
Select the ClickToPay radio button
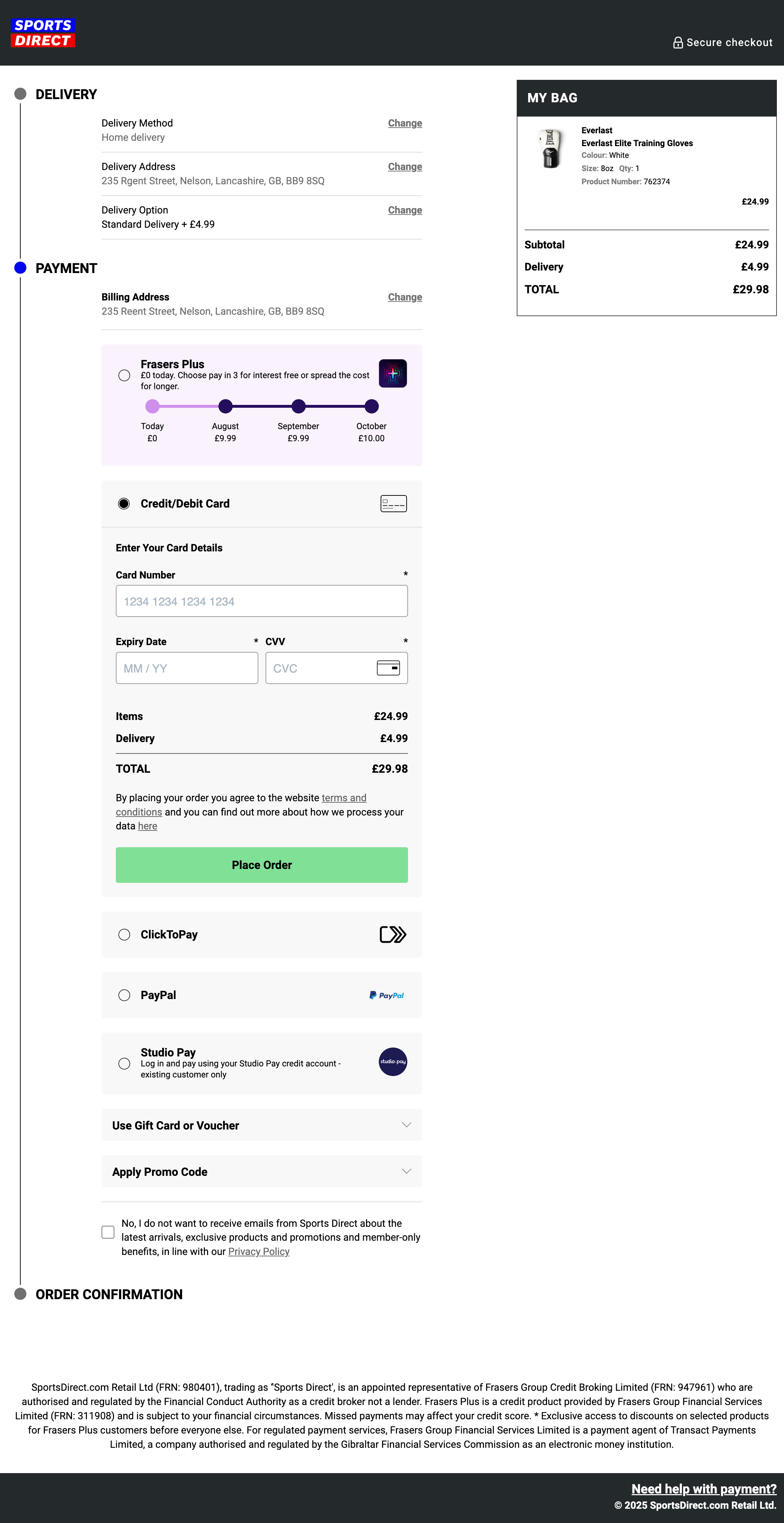pos(124,934)
